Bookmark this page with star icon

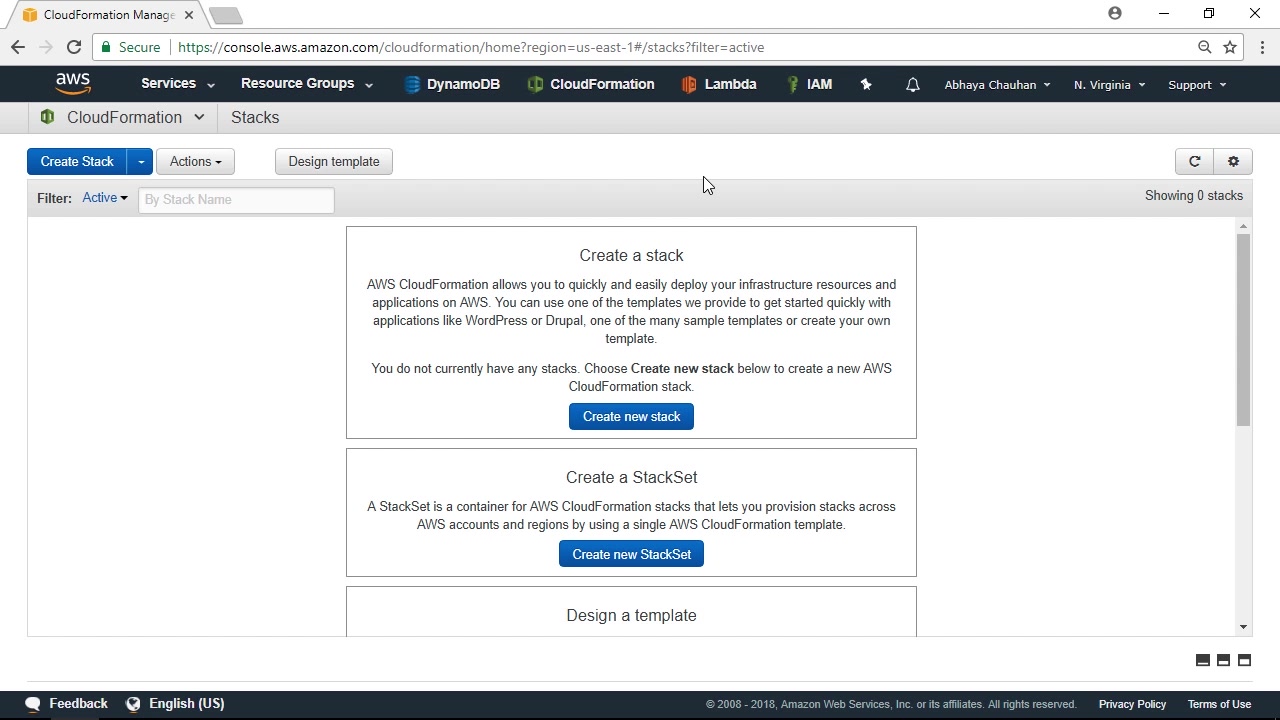coord(1230,47)
